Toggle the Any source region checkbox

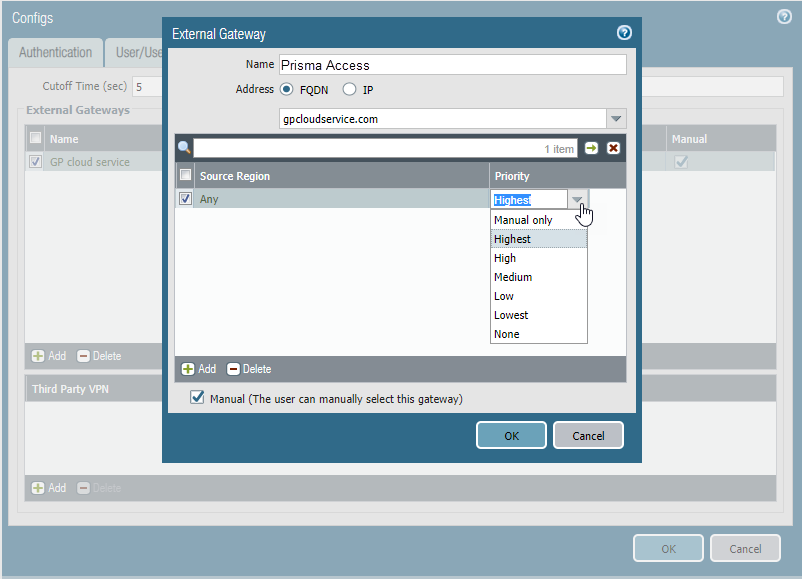(x=186, y=198)
